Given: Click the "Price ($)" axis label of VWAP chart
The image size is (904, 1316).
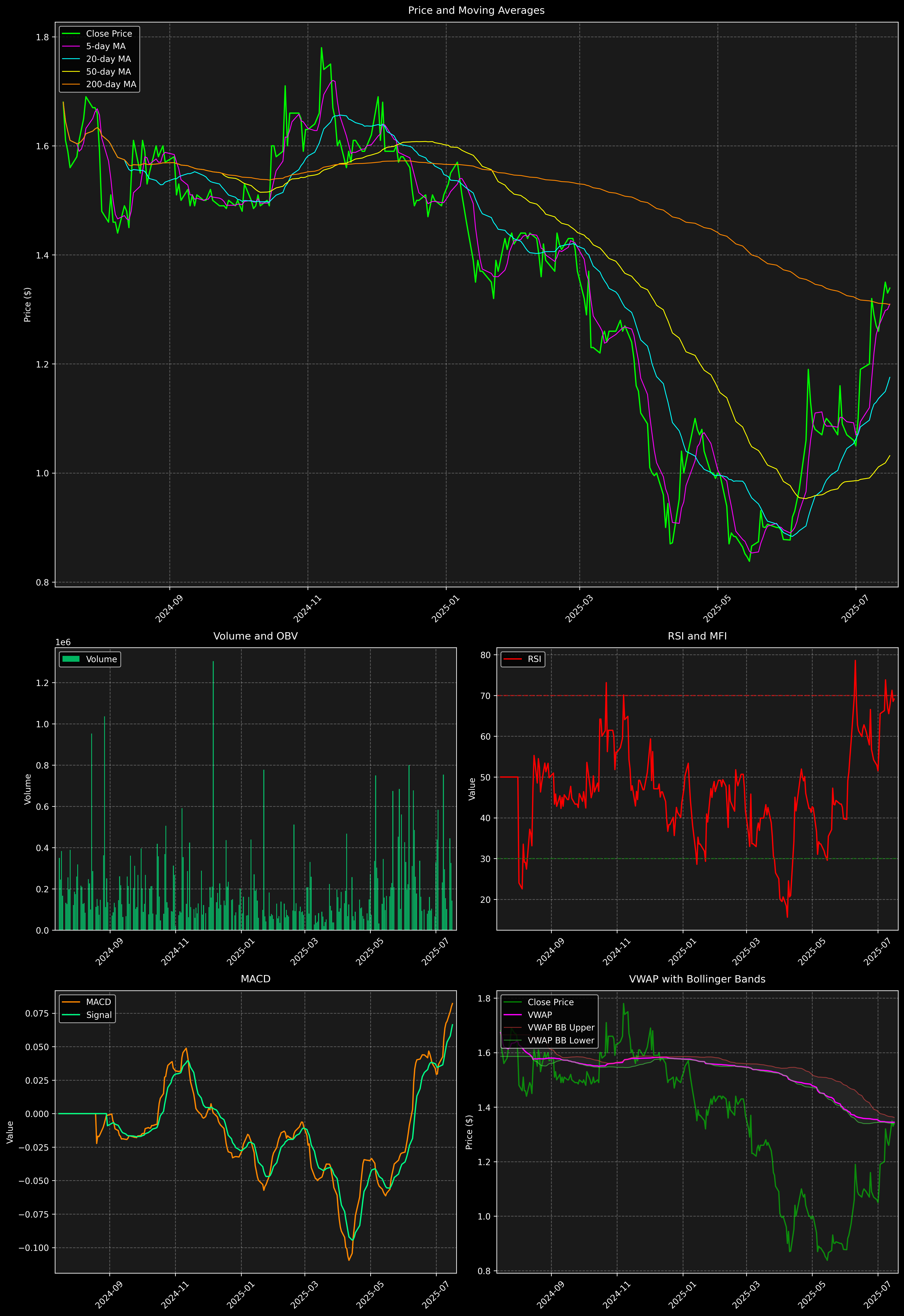Looking at the screenshot, I should 469,1132.
